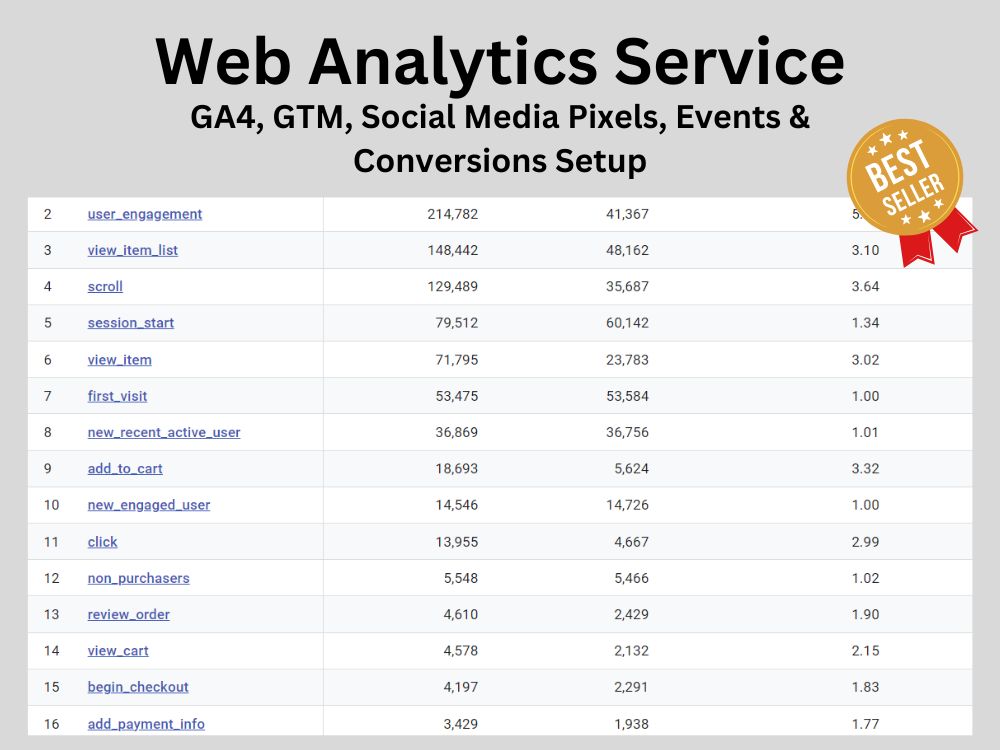Open the session_start event link
The width and height of the screenshot is (1000, 750).
tap(130, 323)
